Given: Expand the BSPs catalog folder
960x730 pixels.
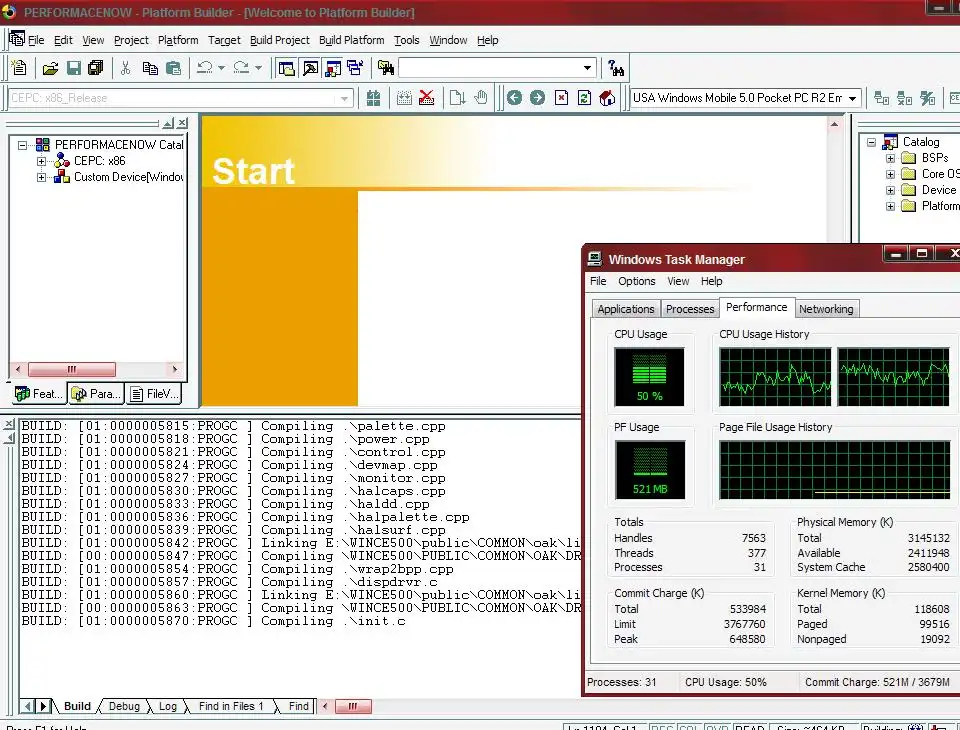Looking at the screenshot, I should [890, 158].
